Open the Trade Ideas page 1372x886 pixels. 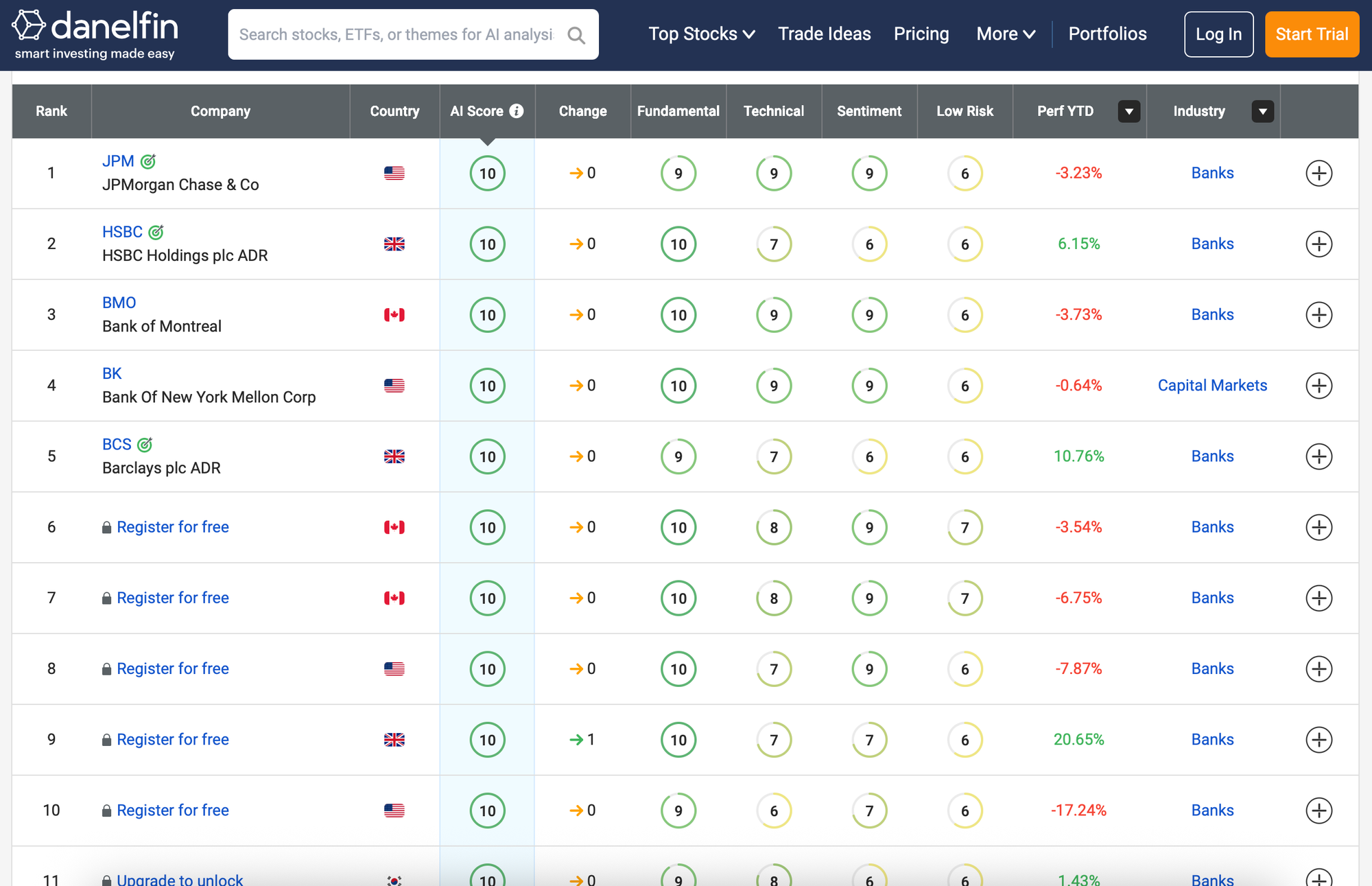[824, 34]
